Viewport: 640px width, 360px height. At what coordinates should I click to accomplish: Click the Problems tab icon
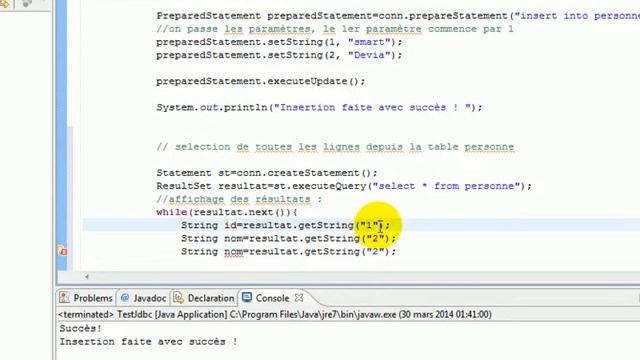(64, 298)
